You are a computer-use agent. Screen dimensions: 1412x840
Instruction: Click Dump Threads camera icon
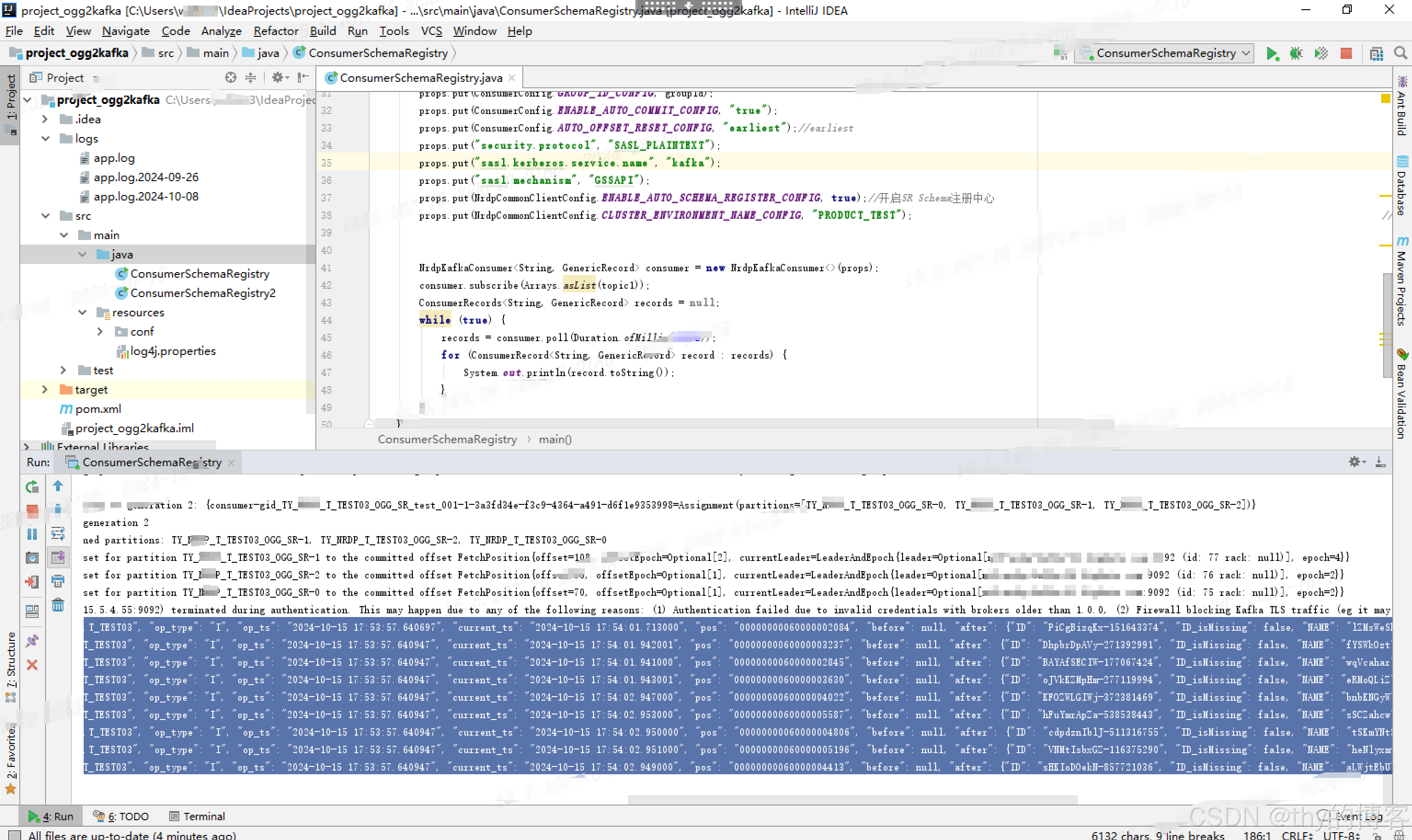pos(32,558)
